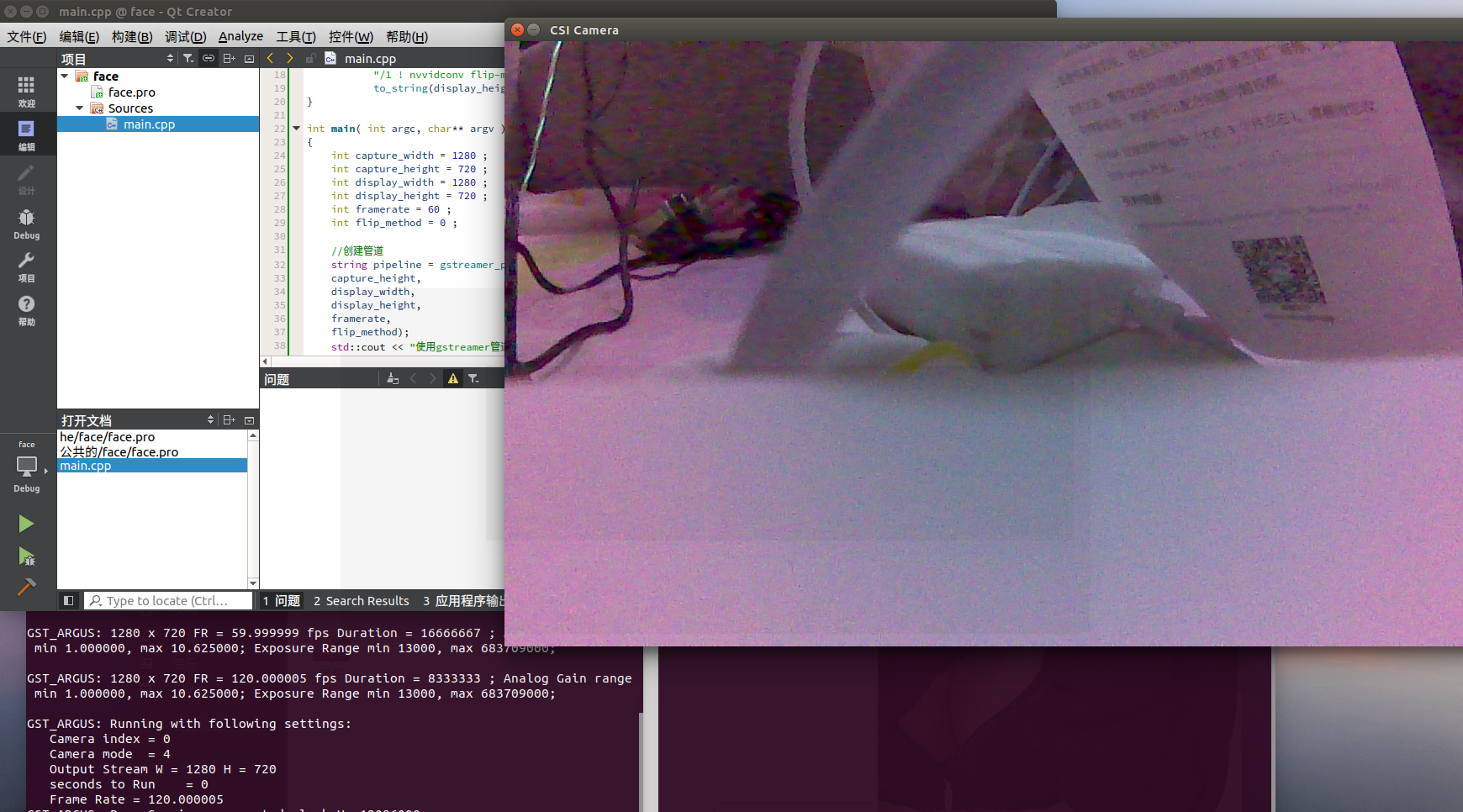1463x812 pixels.
Task: Minimize the CSI Camera window
Action: click(x=533, y=29)
